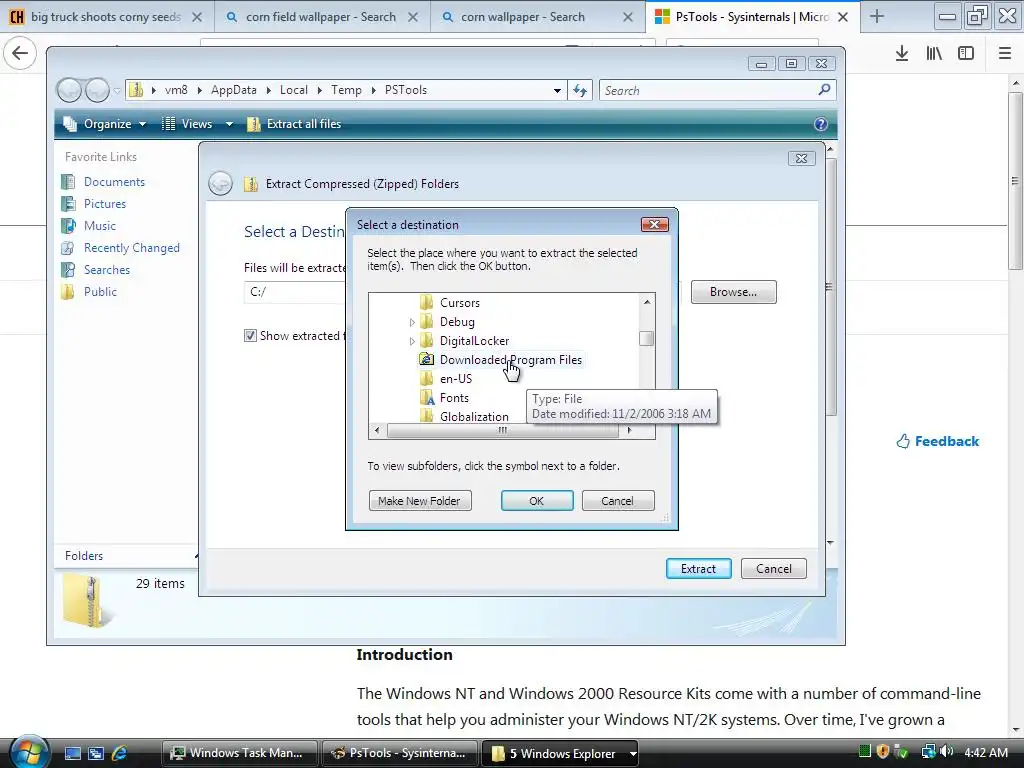Click Cancel in Select a destination dialog
Image resolution: width=1024 pixels, height=768 pixels.
click(x=618, y=501)
